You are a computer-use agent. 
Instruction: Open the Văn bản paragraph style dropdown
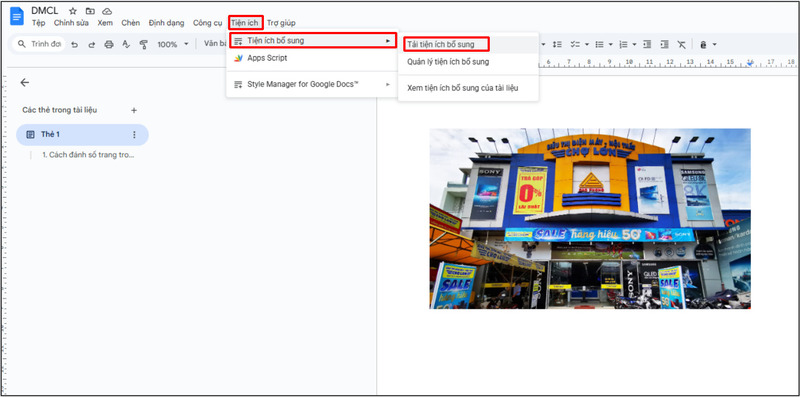(x=214, y=44)
